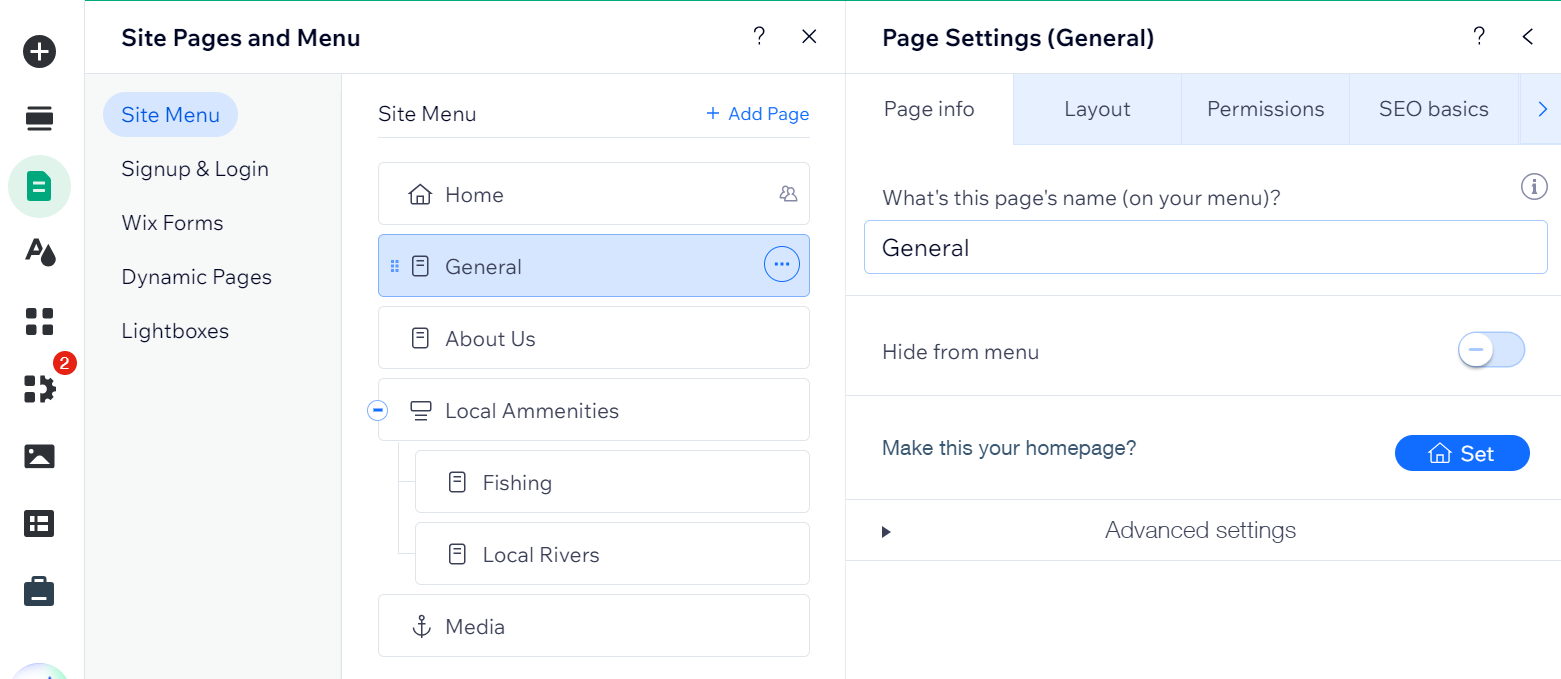Click the four-squares Add Apps sidebar icon
Screen dimensions: 1561x679
[38, 321]
